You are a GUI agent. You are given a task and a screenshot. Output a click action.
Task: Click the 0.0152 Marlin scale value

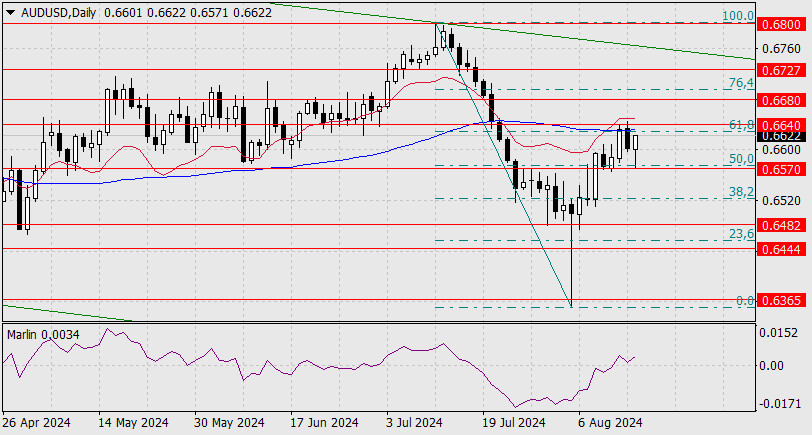(778, 332)
